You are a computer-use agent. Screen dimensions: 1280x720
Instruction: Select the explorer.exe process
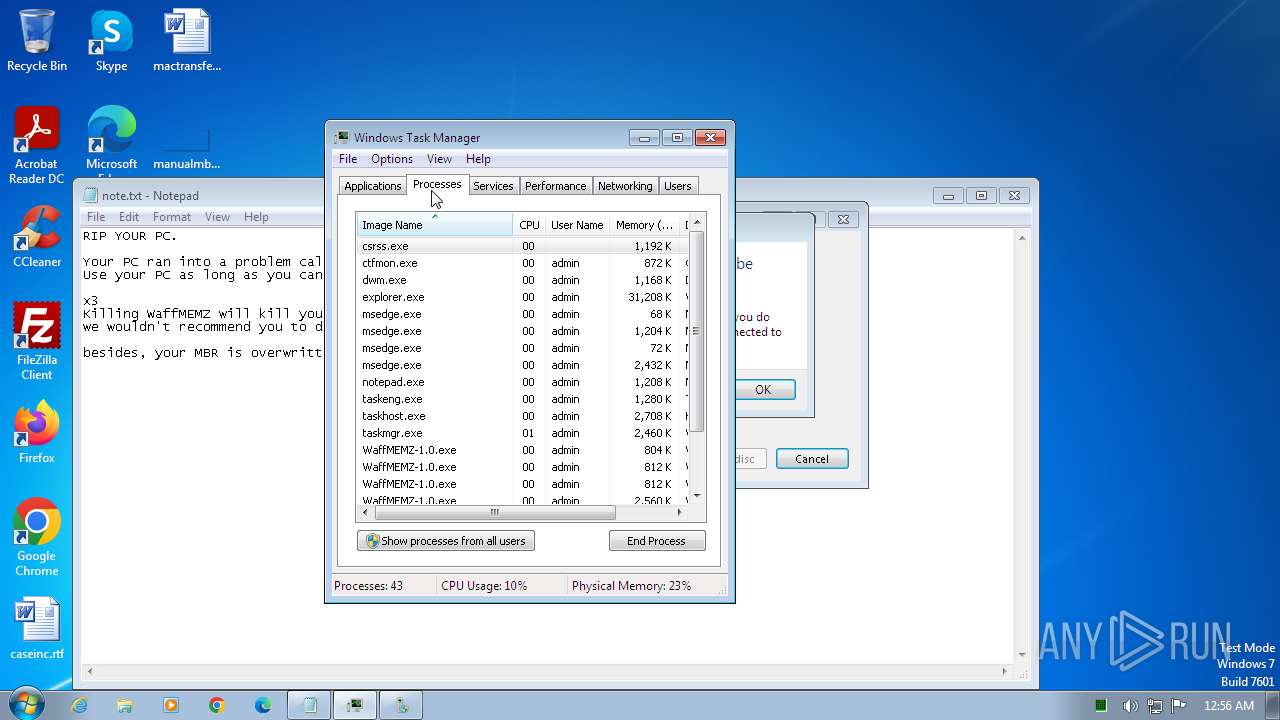pos(523,297)
